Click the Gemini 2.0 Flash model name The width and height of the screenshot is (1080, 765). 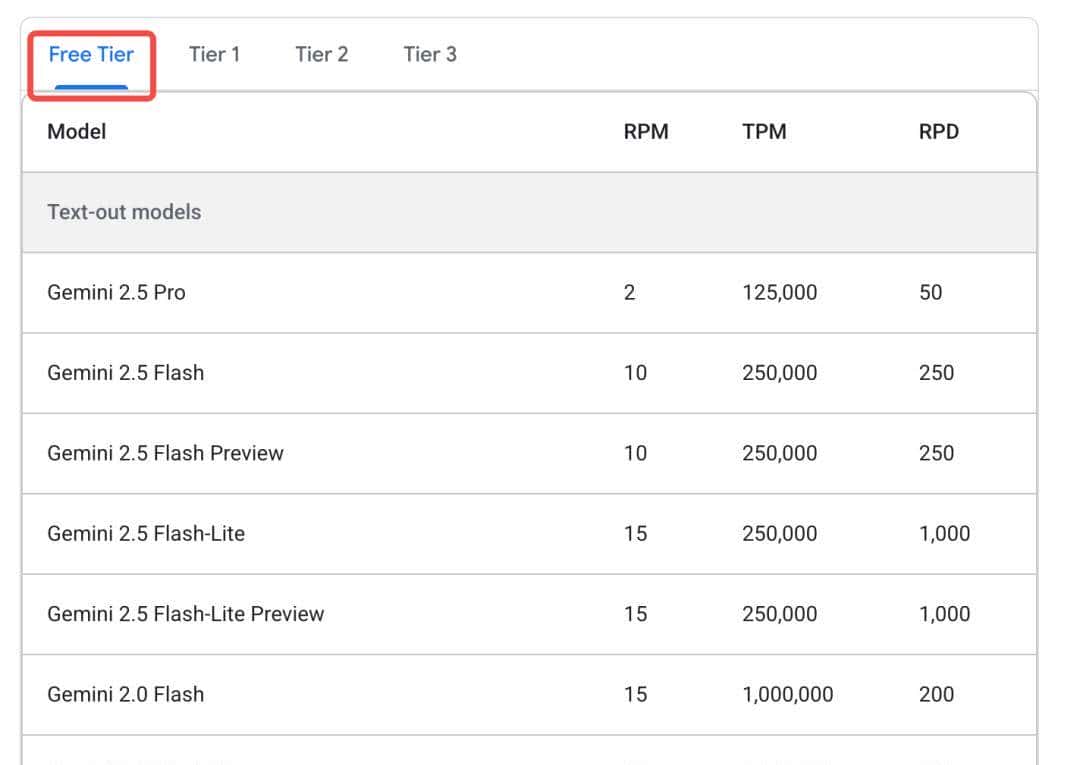coord(125,694)
